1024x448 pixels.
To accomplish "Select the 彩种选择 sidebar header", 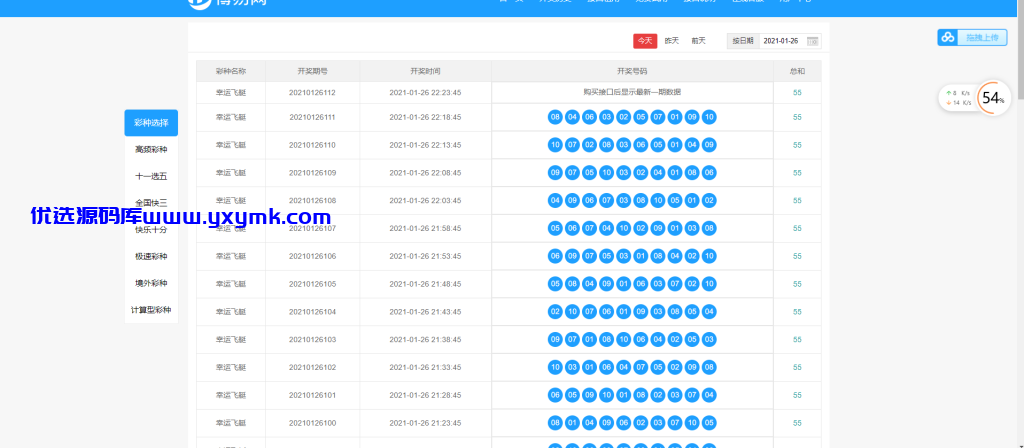I will point(151,123).
